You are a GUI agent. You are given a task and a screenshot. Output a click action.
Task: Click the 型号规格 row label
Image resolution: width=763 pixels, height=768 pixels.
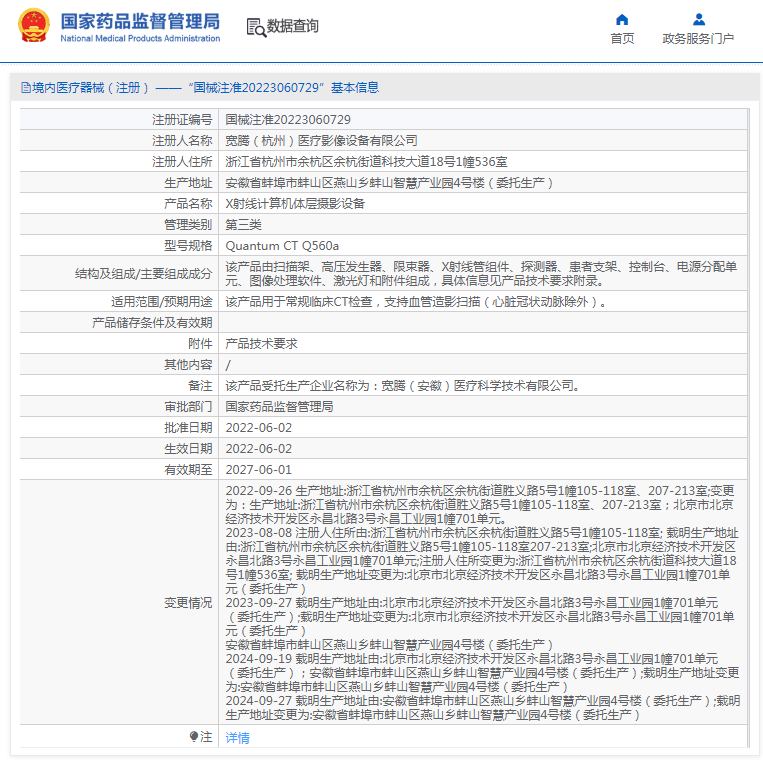(x=188, y=245)
